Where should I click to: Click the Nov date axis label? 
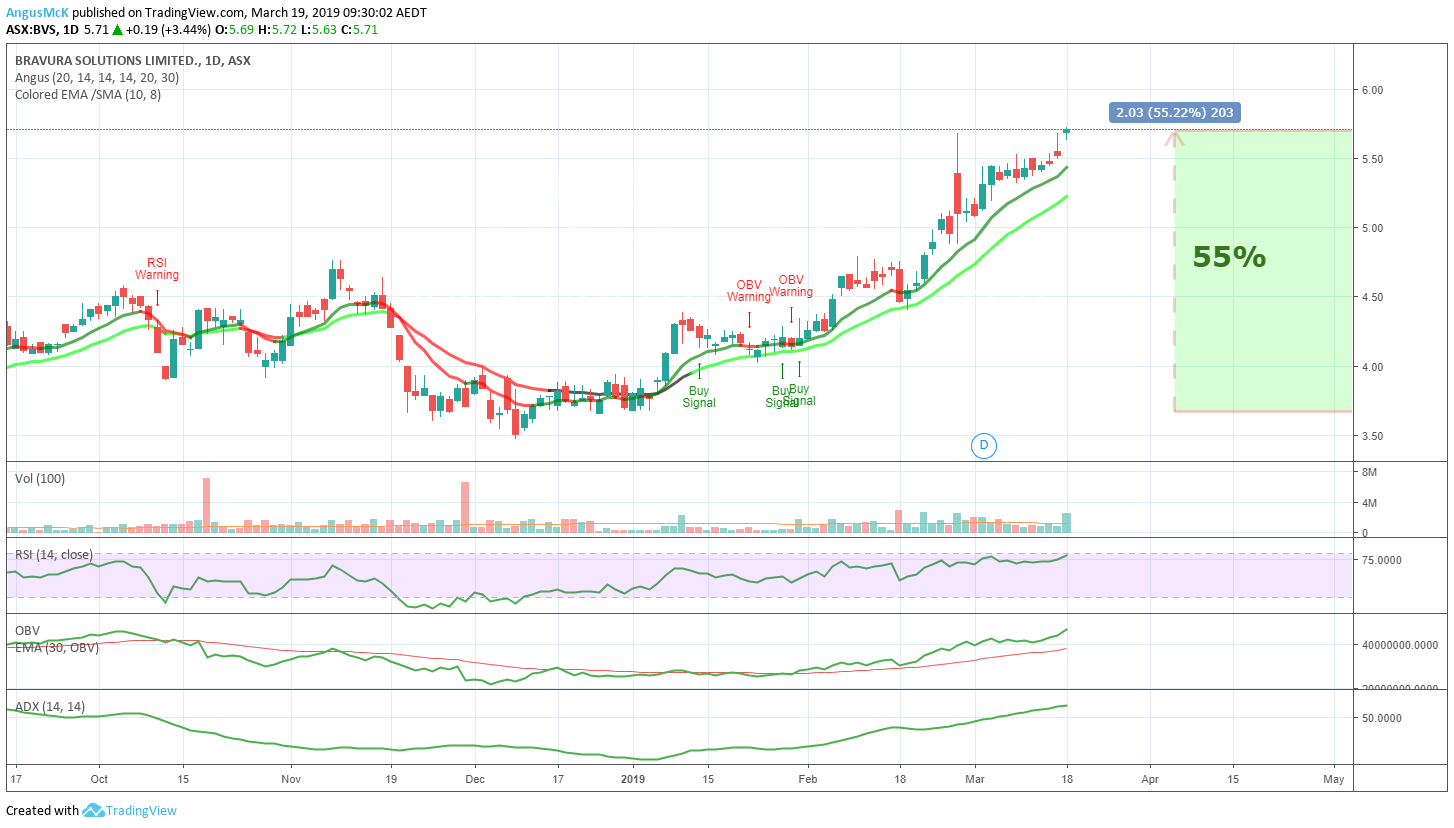point(291,778)
